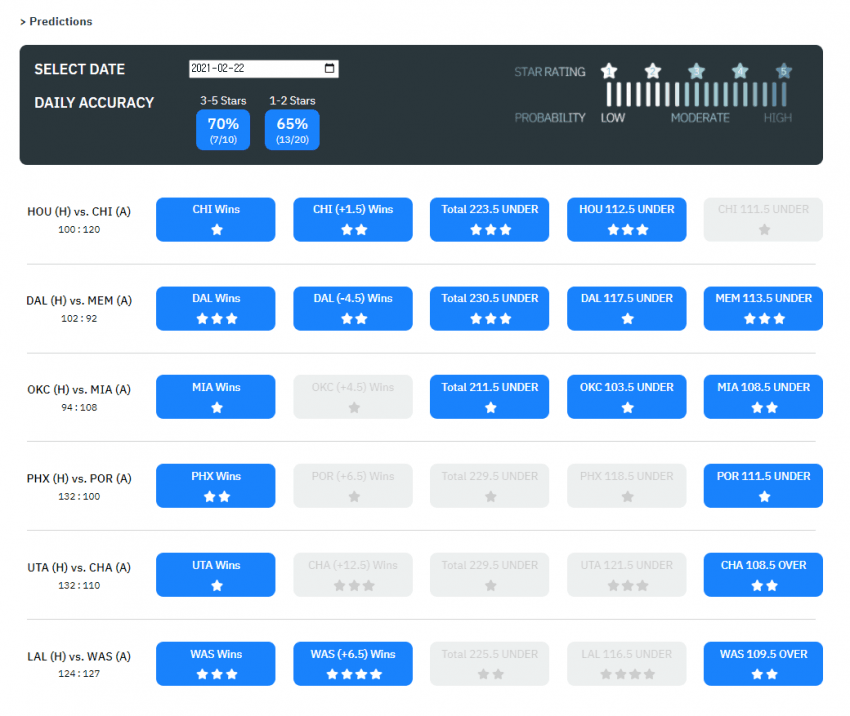Click the MIA Wins prediction tile
The image size is (850, 716).
[216, 397]
